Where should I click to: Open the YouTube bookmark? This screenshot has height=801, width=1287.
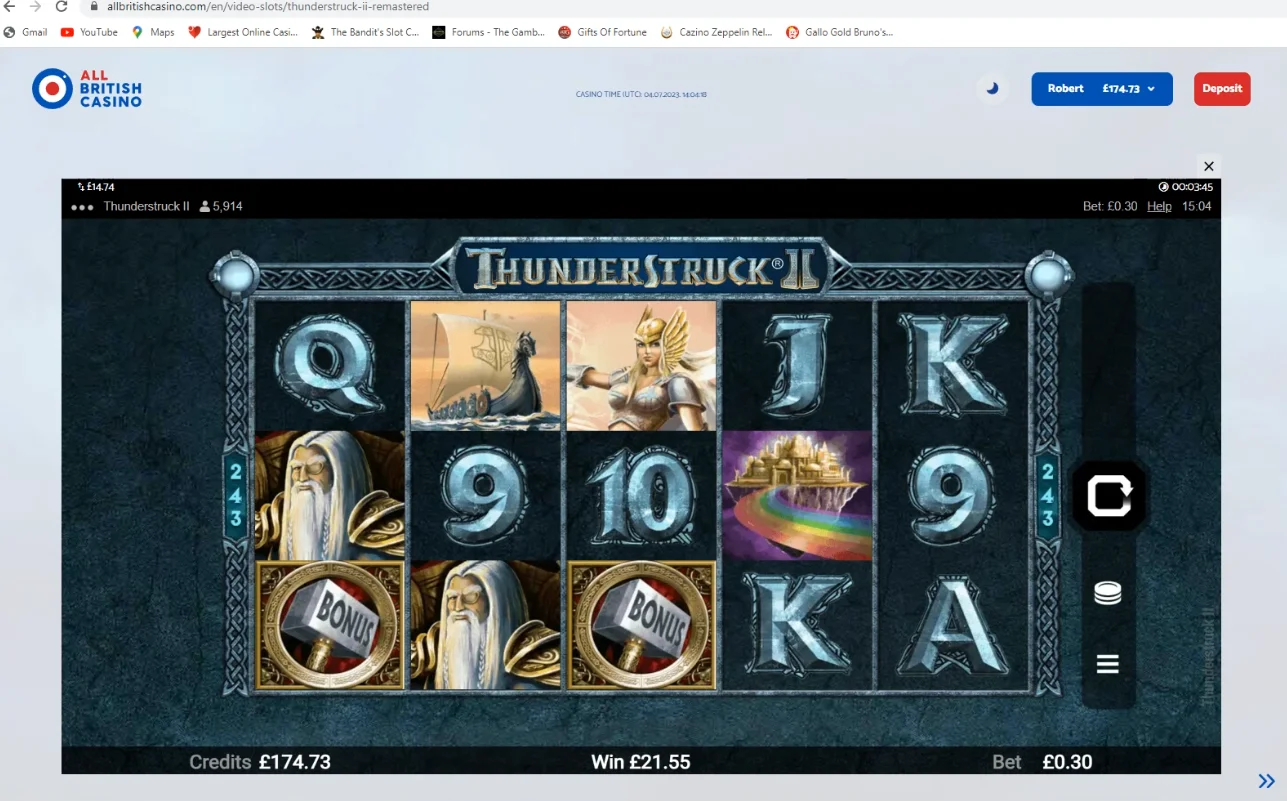click(89, 32)
